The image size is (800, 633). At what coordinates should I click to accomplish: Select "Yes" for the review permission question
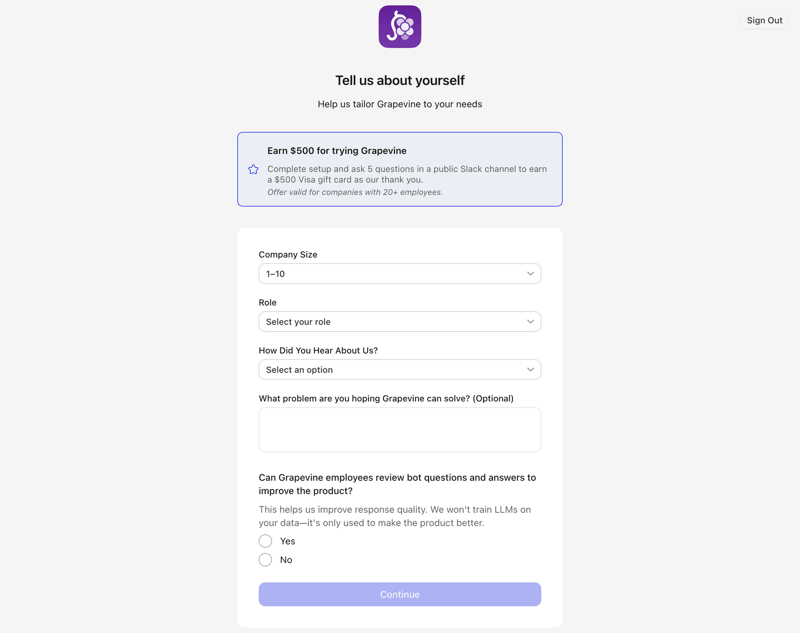point(265,540)
